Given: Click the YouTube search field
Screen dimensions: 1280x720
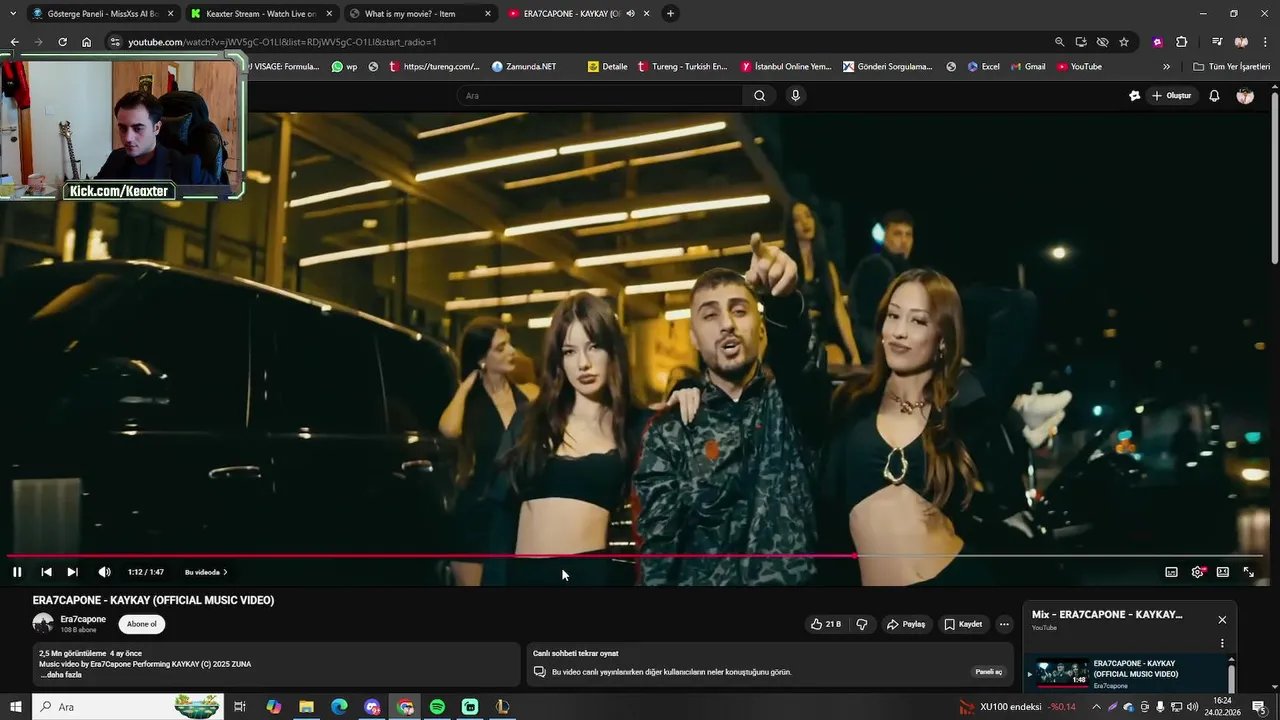Looking at the screenshot, I should click(600, 96).
